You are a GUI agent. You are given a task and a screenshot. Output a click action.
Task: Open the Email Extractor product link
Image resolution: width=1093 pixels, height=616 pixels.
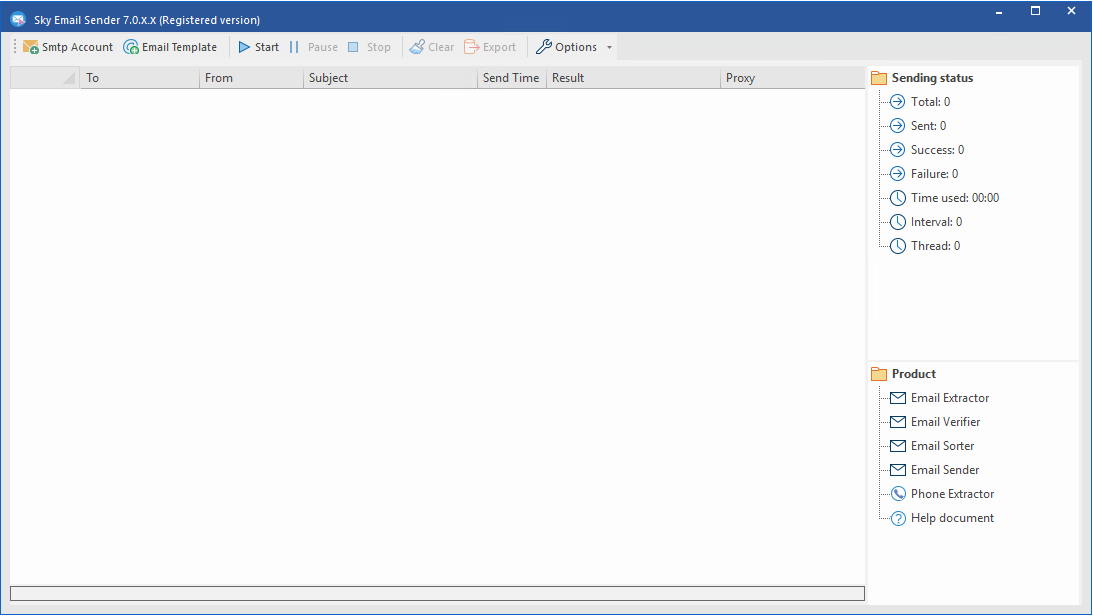click(950, 398)
